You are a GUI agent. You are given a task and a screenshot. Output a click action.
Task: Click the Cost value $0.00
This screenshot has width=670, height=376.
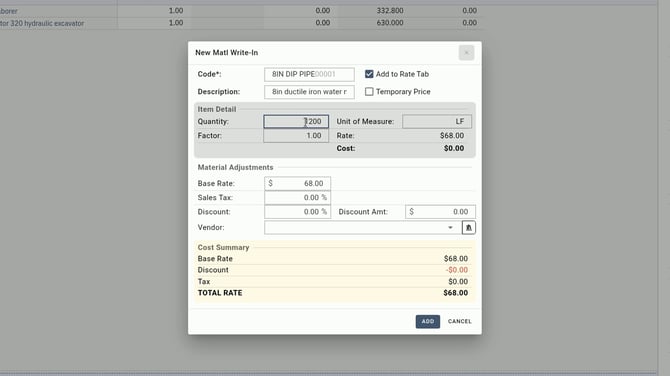454,148
